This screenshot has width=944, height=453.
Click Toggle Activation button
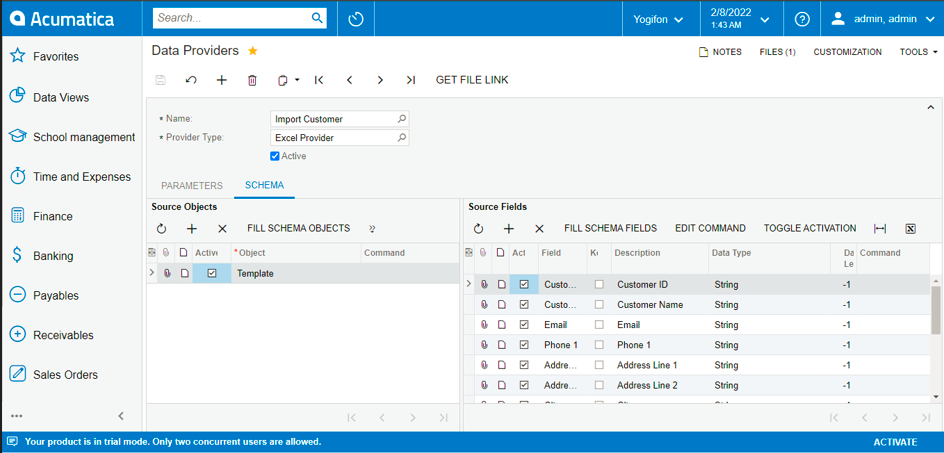point(810,228)
